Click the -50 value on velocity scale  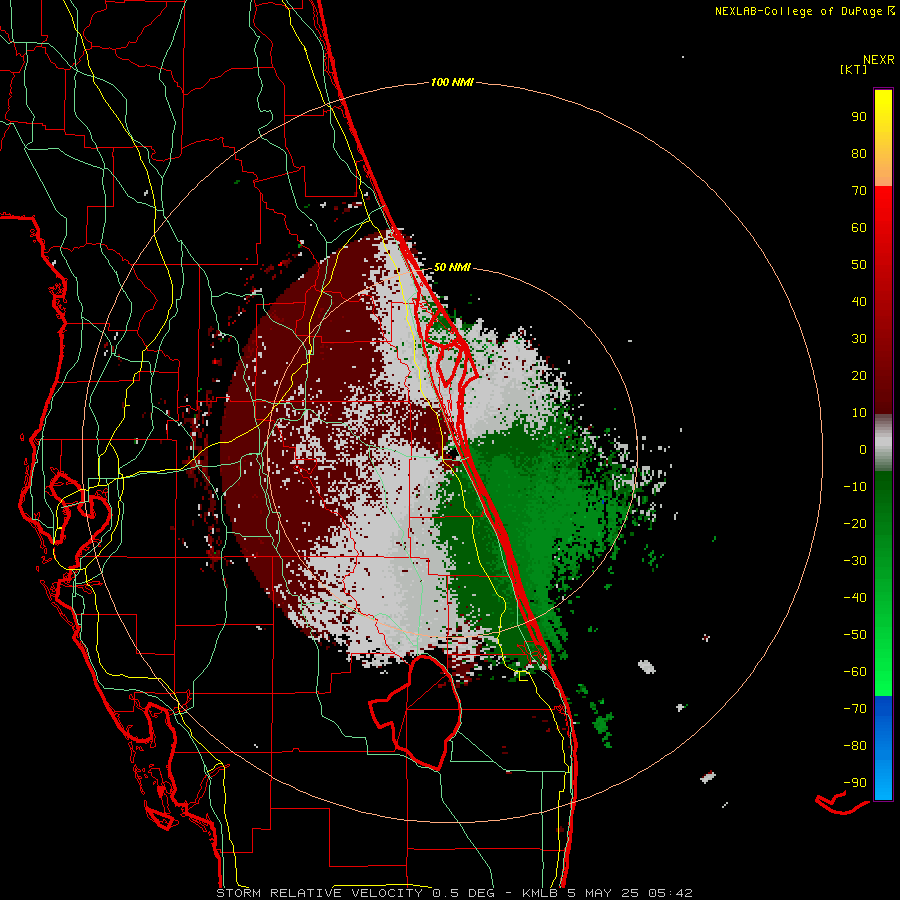pos(855,635)
